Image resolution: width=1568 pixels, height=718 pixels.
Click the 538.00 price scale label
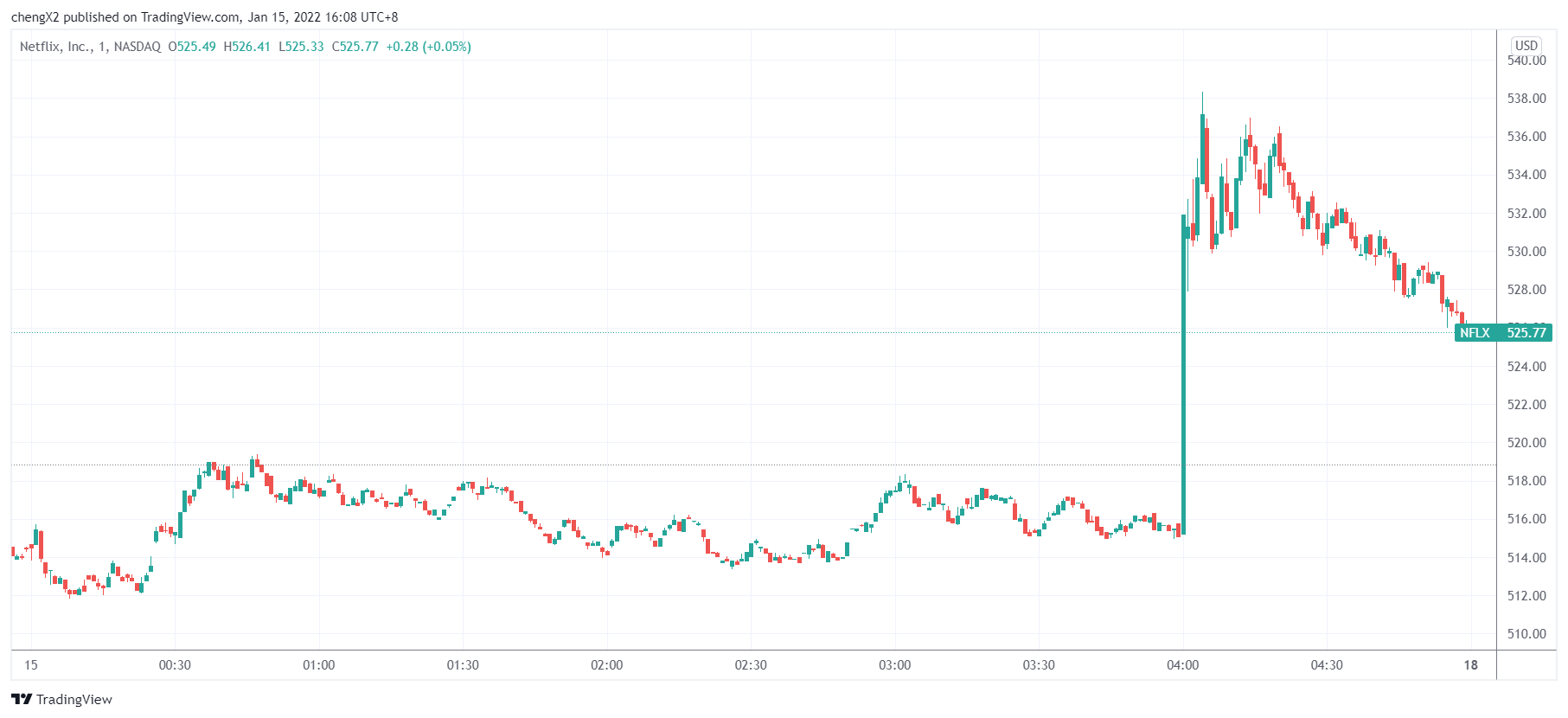[1526, 99]
